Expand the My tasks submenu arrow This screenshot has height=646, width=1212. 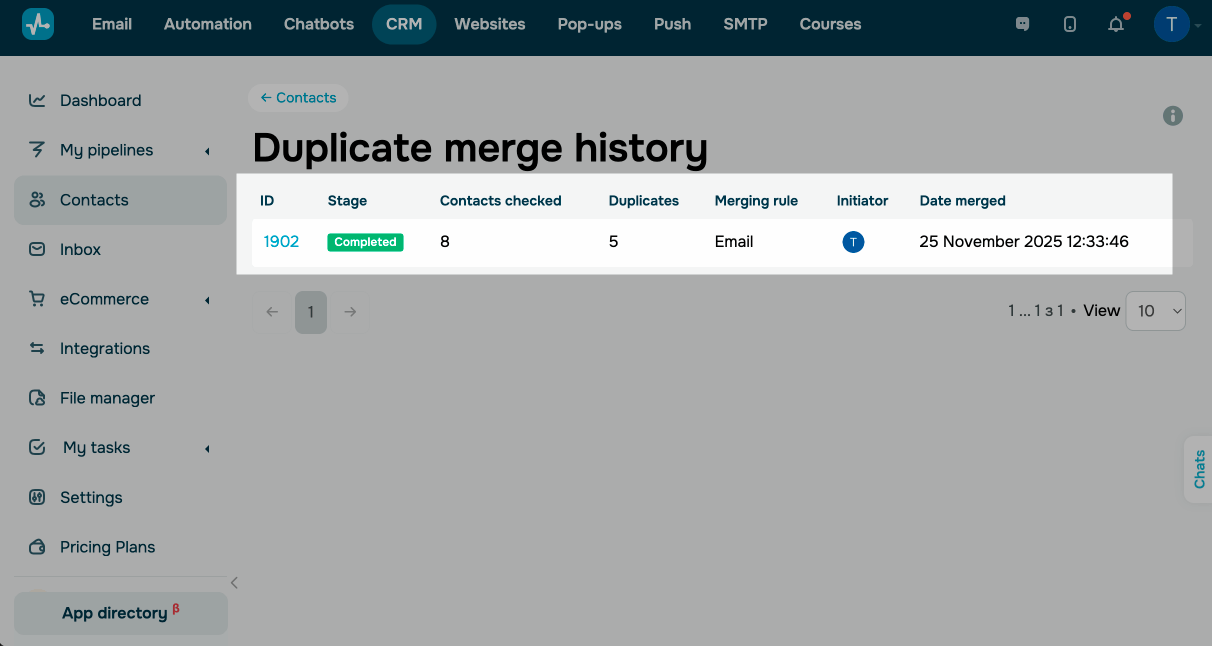pos(207,449)
